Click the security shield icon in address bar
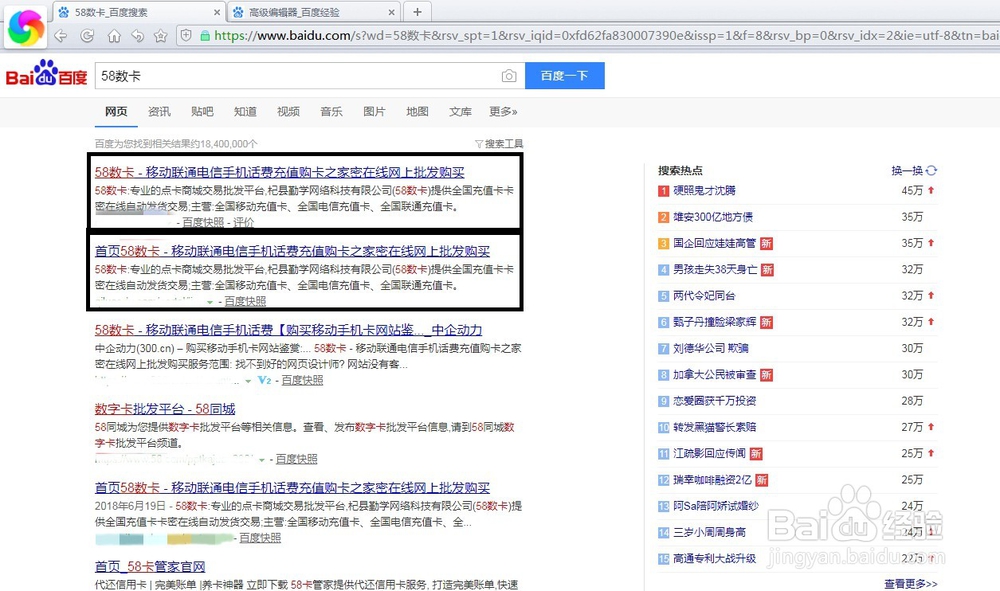 [186, 35]
